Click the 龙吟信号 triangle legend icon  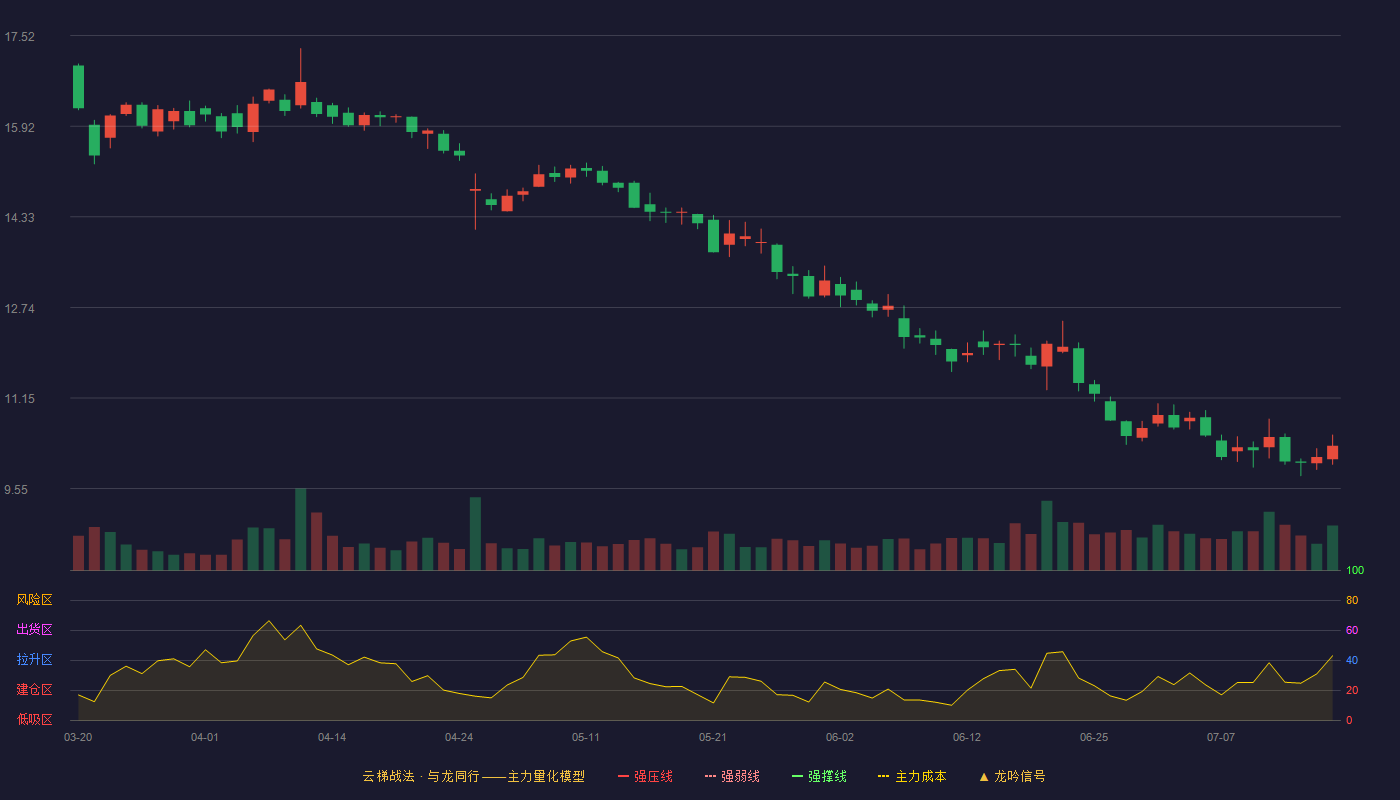(984, 776)
